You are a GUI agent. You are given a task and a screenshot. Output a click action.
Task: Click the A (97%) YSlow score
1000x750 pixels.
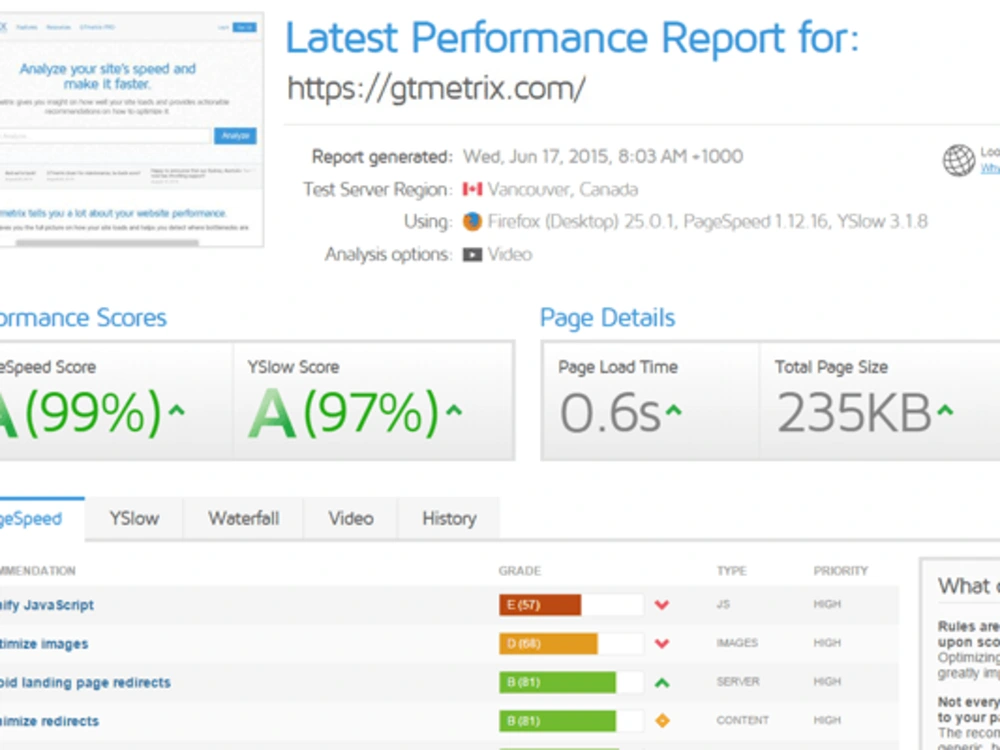(344, 412)
